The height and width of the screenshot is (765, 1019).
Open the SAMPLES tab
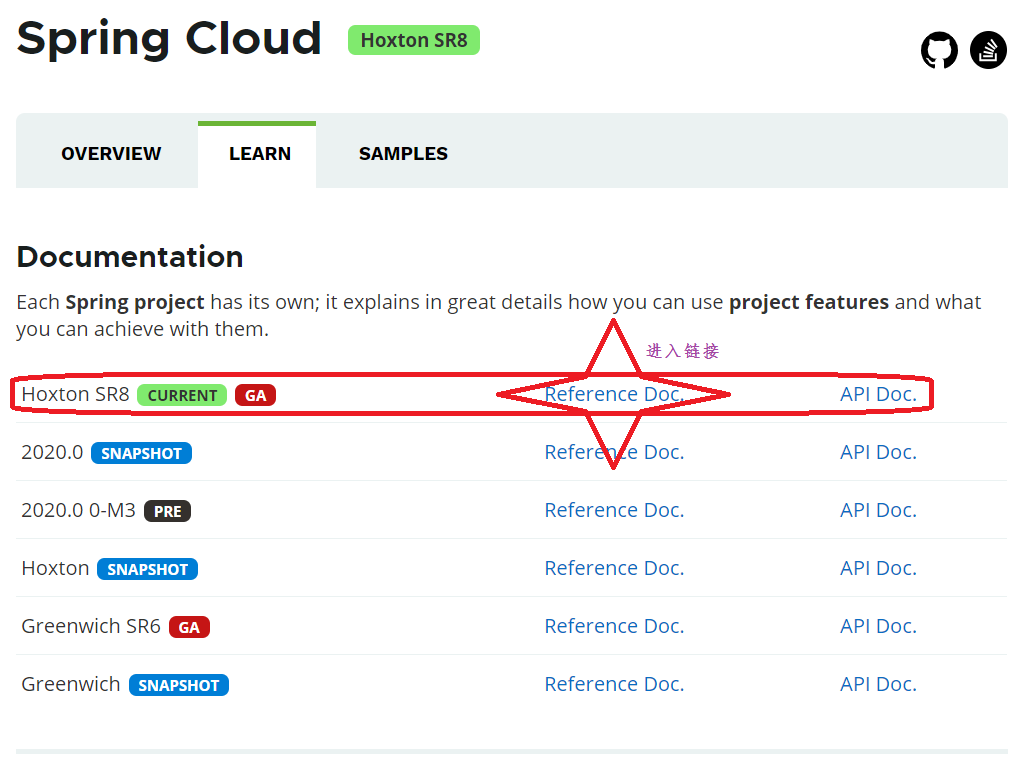click(403, 154)
